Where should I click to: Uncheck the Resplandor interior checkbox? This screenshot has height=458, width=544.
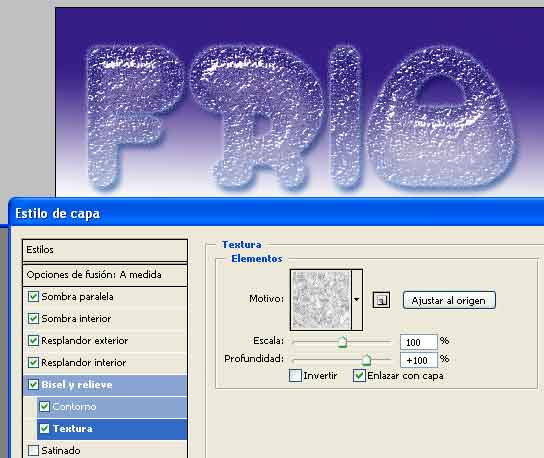coord(33,363)
